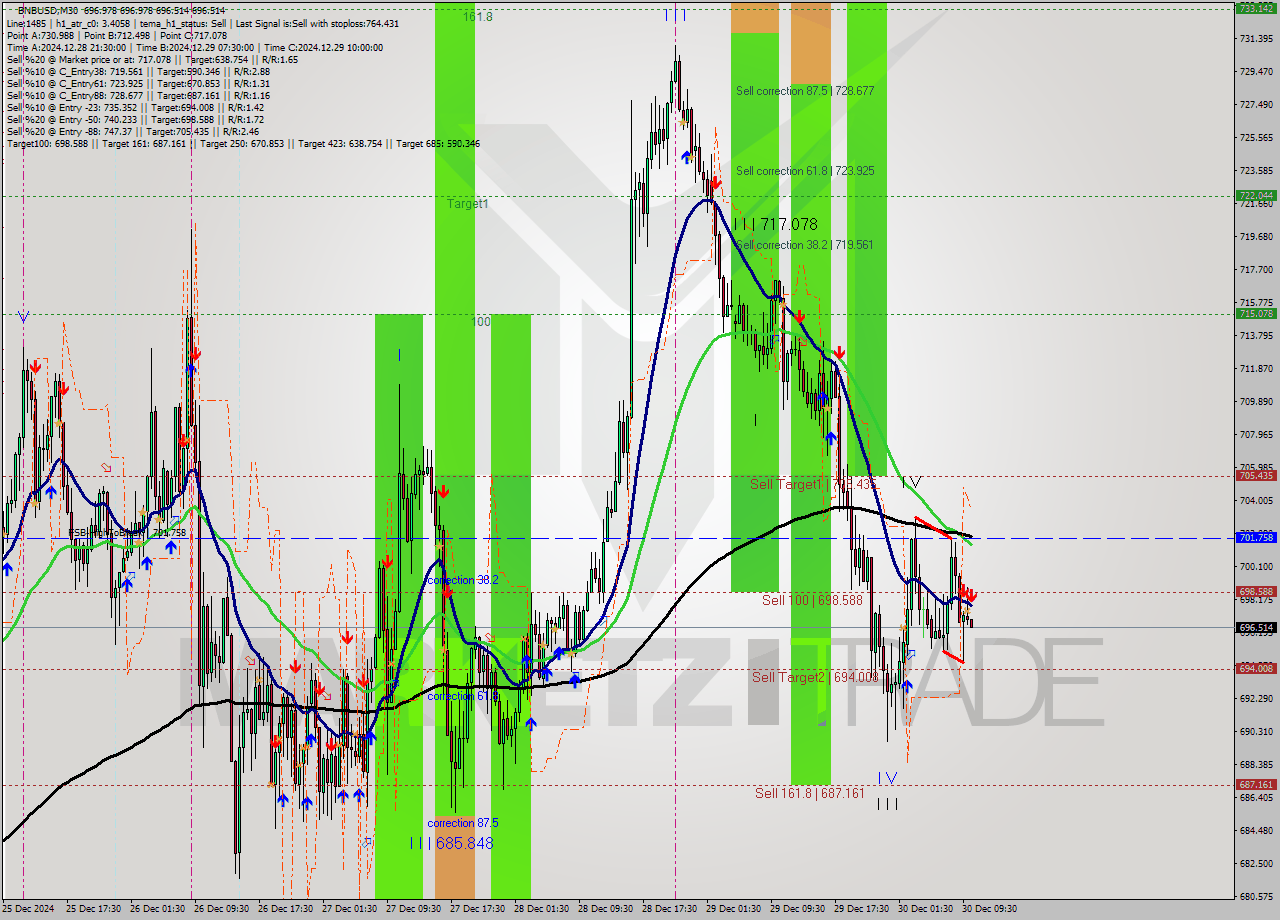Click green 715.078 price tag on axis
Screen dimensions: 1280x920
(1256, 314)
